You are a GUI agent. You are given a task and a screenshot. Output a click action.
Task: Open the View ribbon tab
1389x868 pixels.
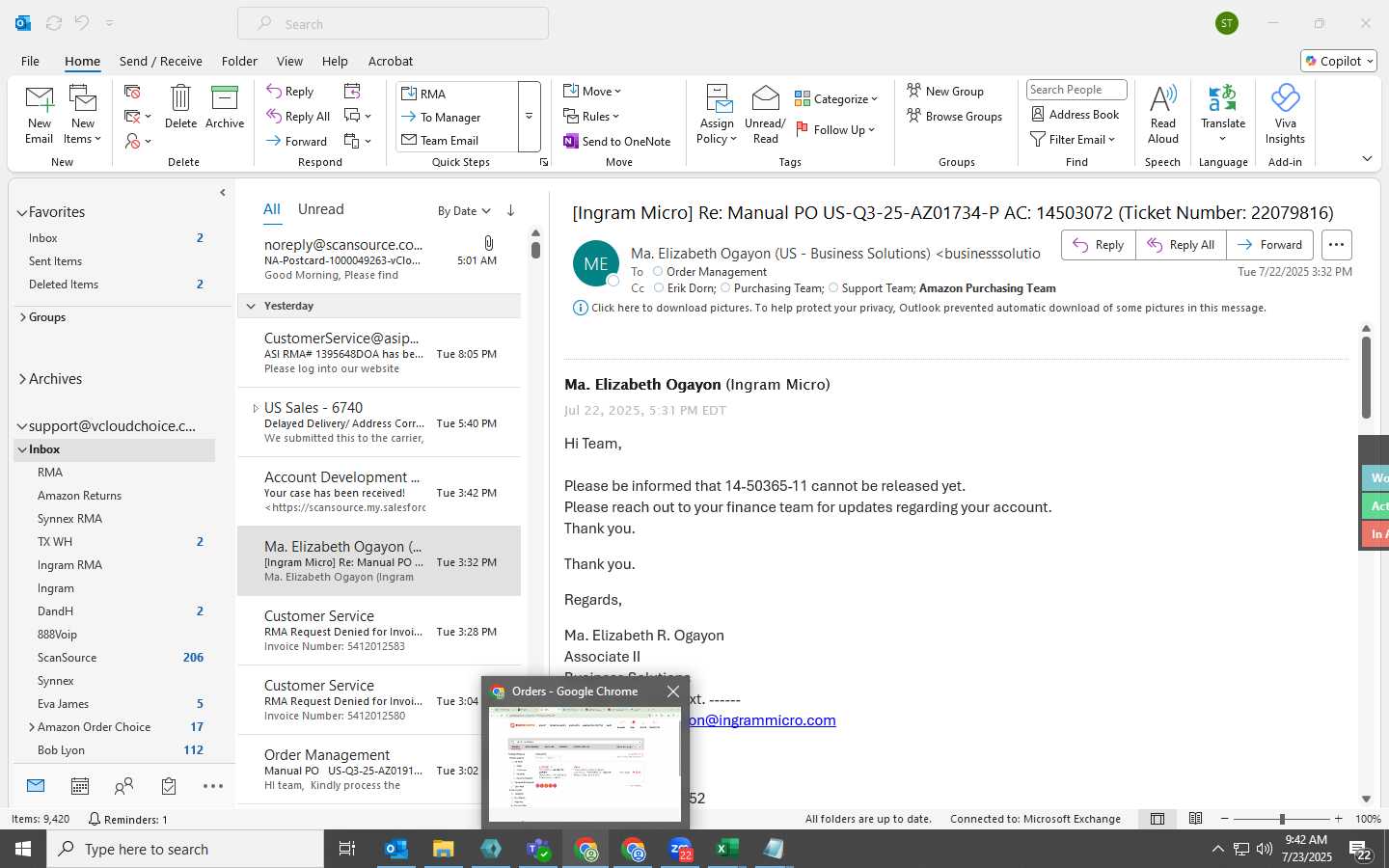click(289, 61)
